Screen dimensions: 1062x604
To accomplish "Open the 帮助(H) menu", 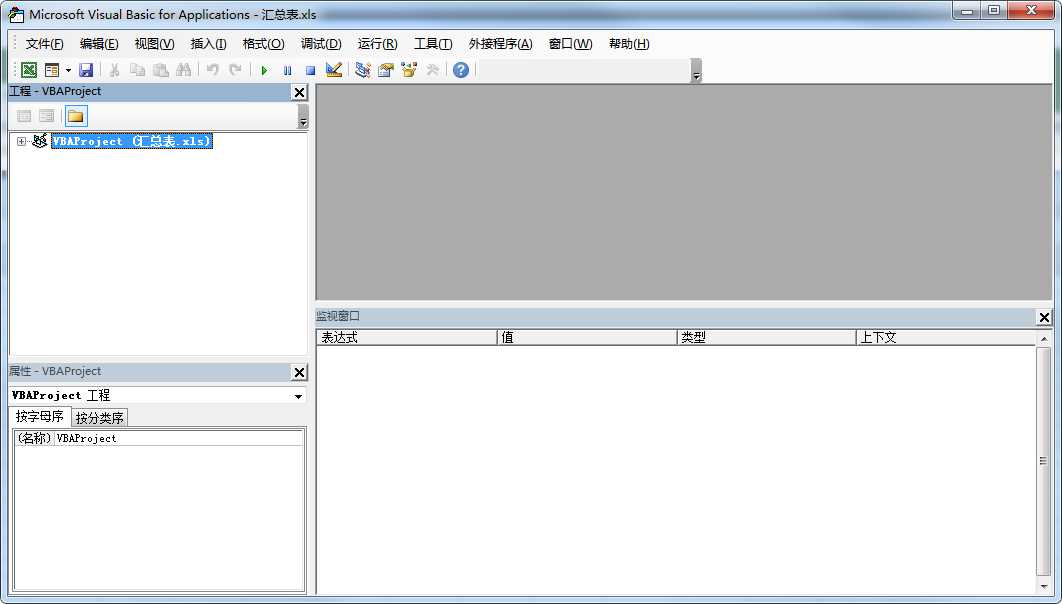I will coord(629,44).
